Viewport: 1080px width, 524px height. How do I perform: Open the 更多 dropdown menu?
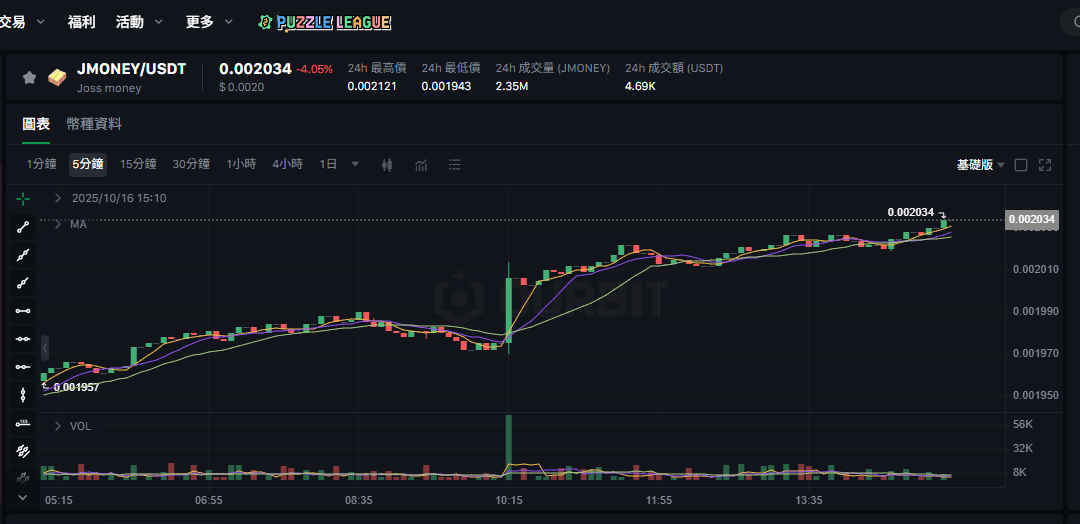pos(209,22)
